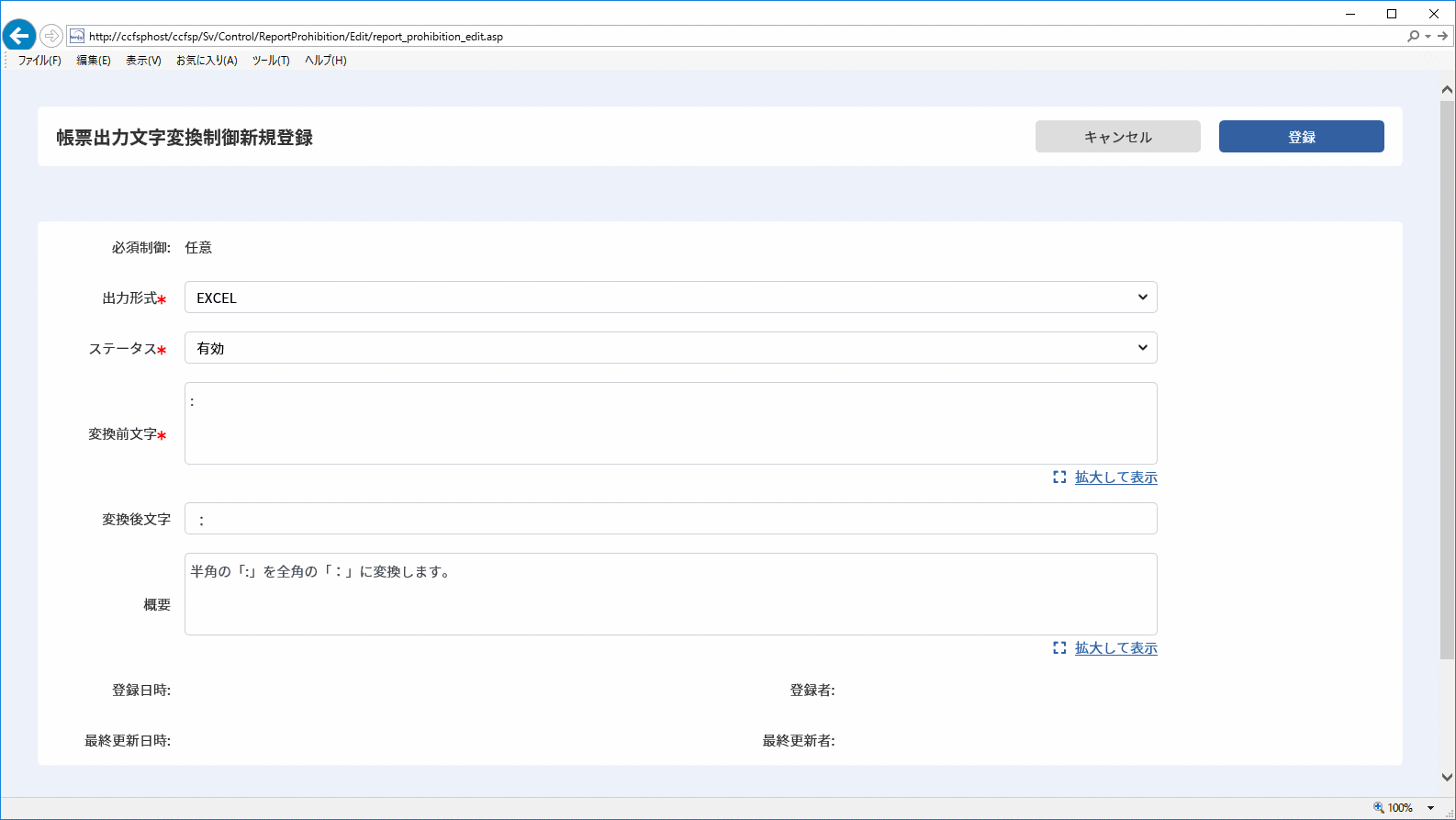Click the expand icon below 概要 field
Image resolution: width=1456 pixels, height=820 pixels.
click(1059, 648)
